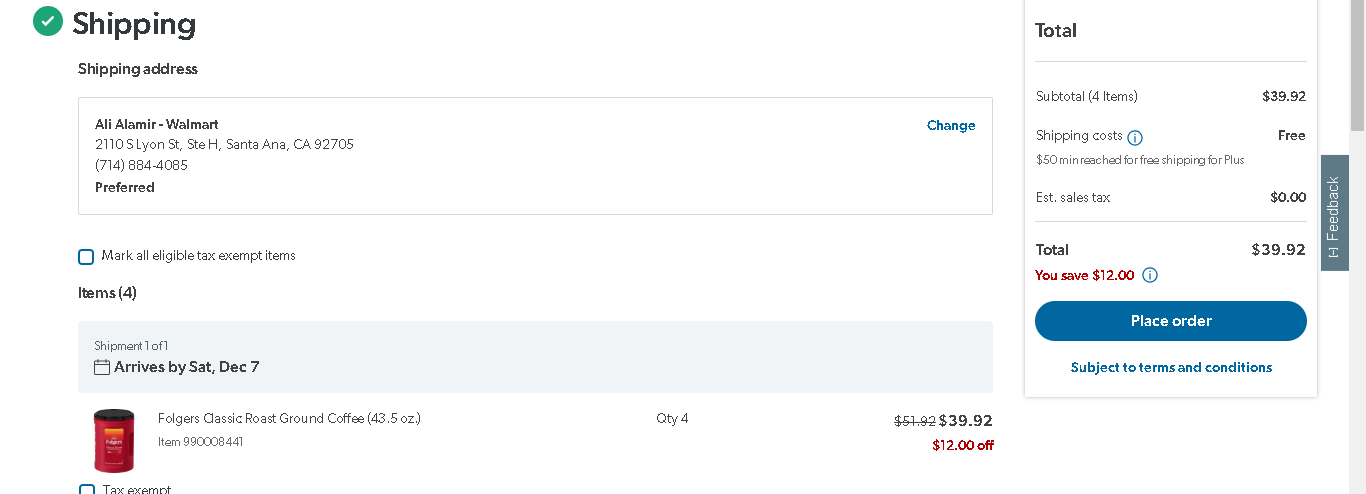
Task: Click the Ali Alamir shipping address card
Action: [535, 156]
